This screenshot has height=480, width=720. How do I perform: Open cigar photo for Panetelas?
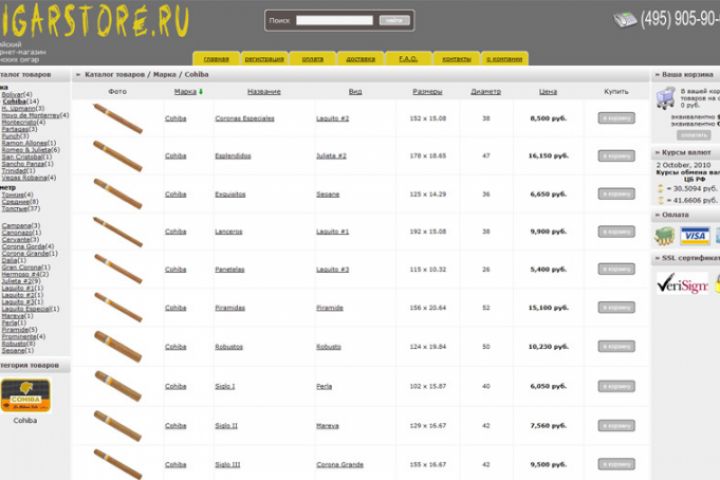click(118, 269)
